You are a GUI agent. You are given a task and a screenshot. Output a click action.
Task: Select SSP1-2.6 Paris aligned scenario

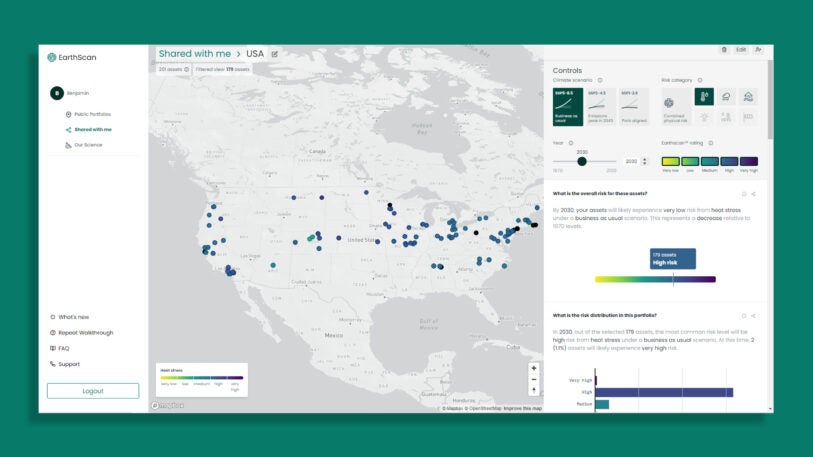point(634,107)
